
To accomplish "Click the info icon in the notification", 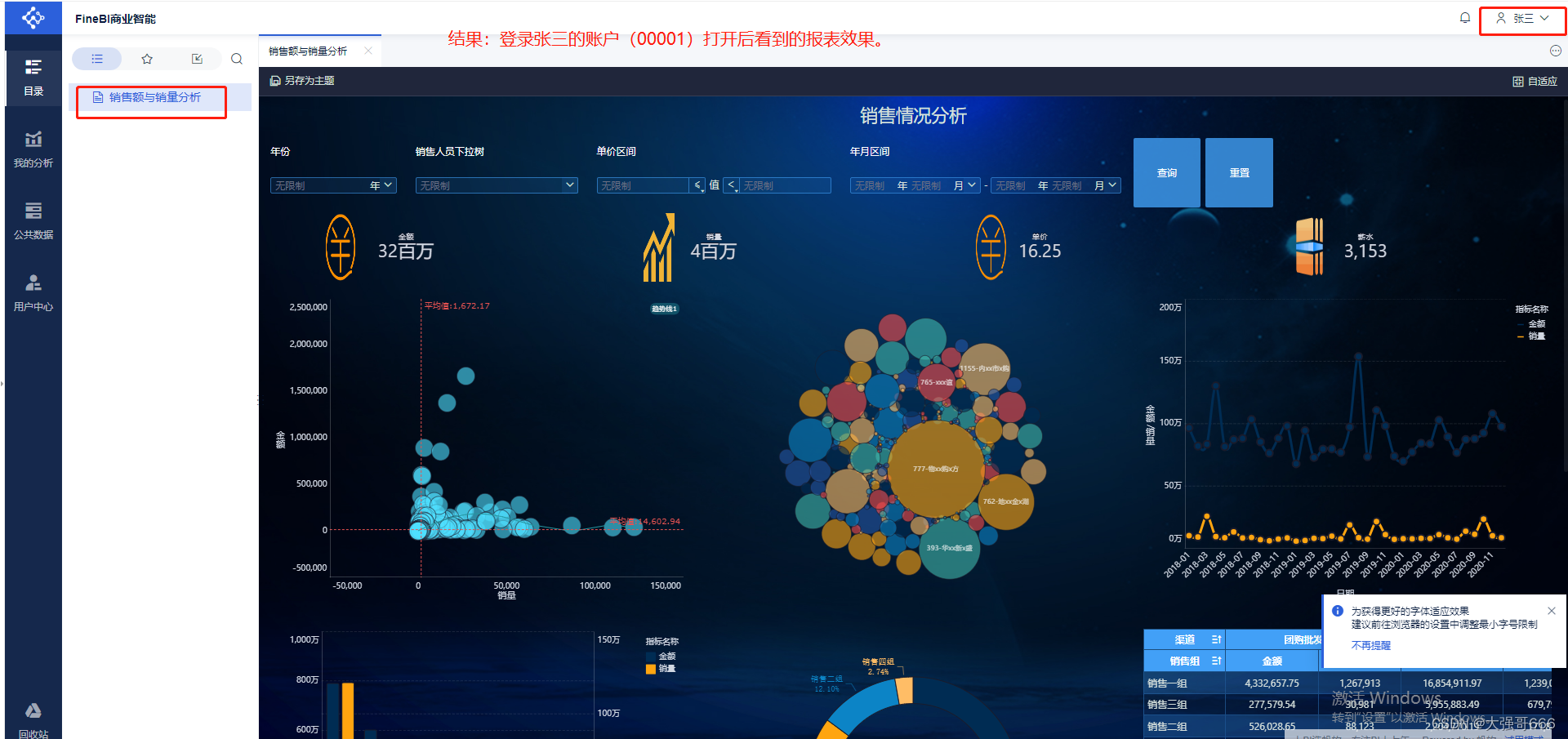I will click(1338, 611).
